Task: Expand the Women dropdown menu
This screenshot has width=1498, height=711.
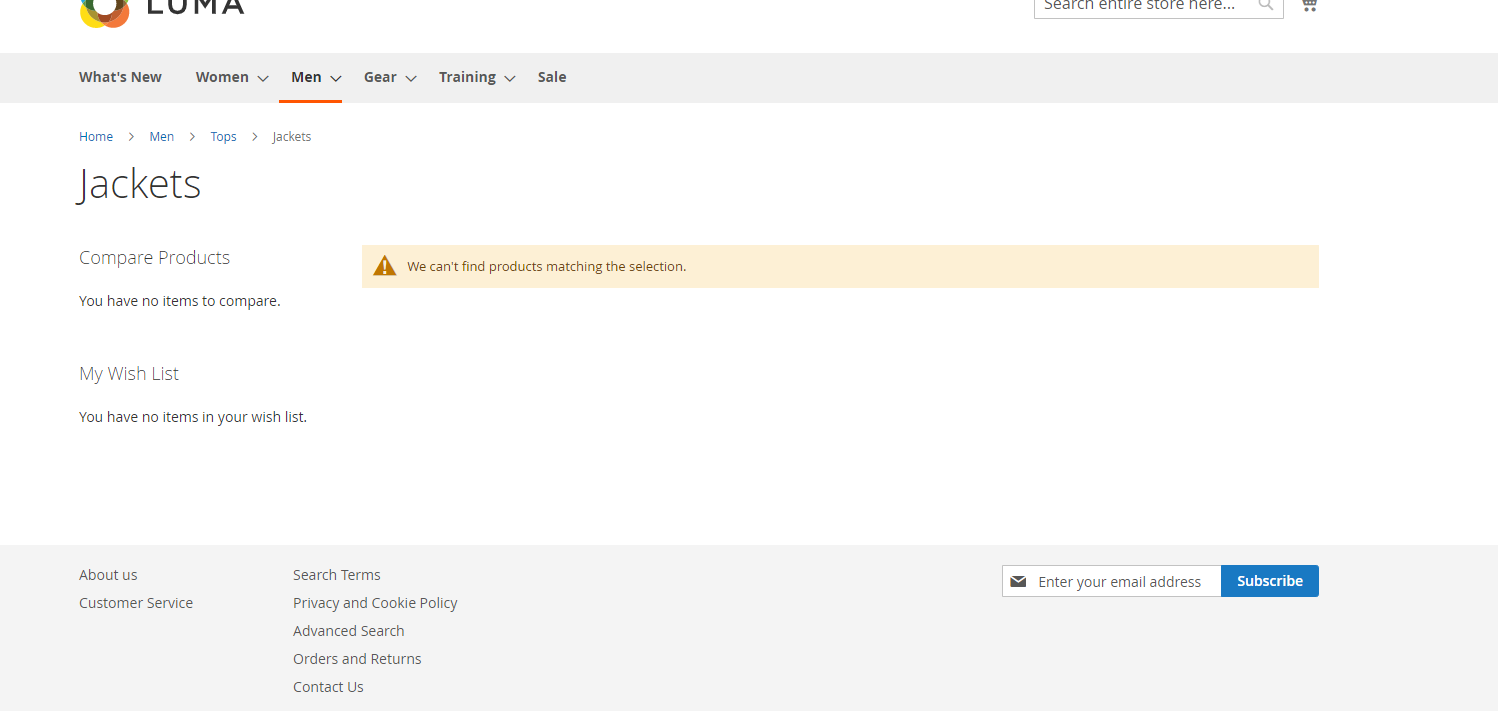Action: [x=231, y=77]
